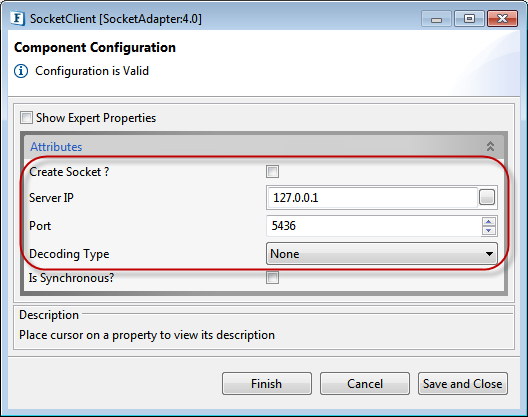Click the Decoding Type dropdown arrow
The image size is (528, 417).
point(490,254)
